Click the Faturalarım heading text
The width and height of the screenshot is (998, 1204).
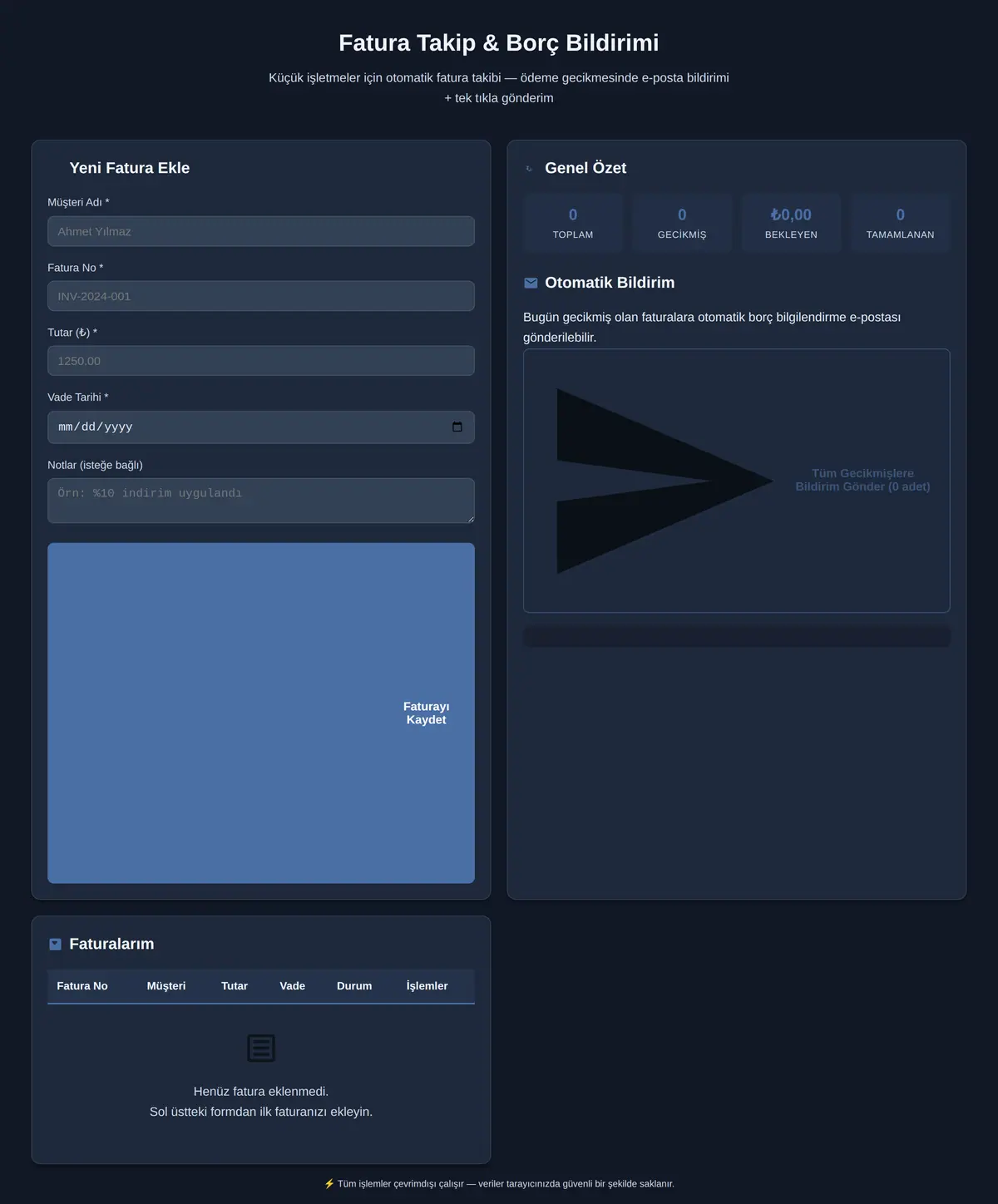click(x=111, y=944)
